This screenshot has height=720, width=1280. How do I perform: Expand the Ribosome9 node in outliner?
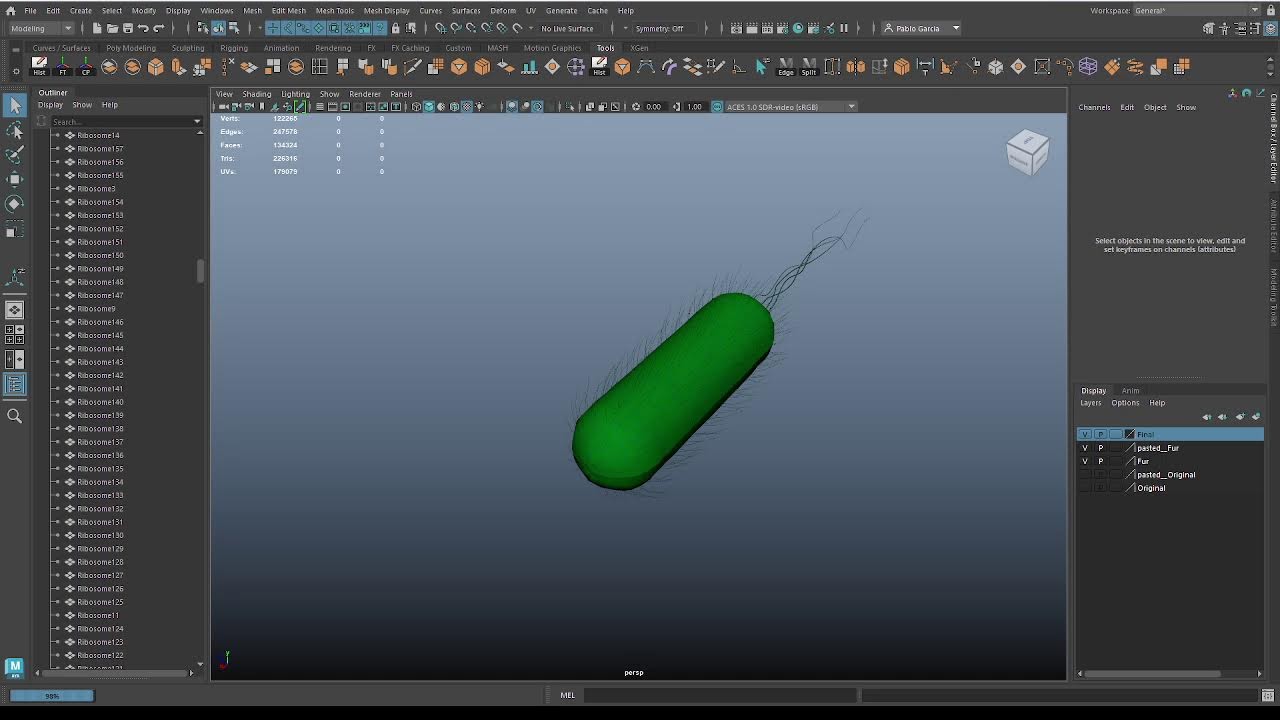(x=56, y=309)
